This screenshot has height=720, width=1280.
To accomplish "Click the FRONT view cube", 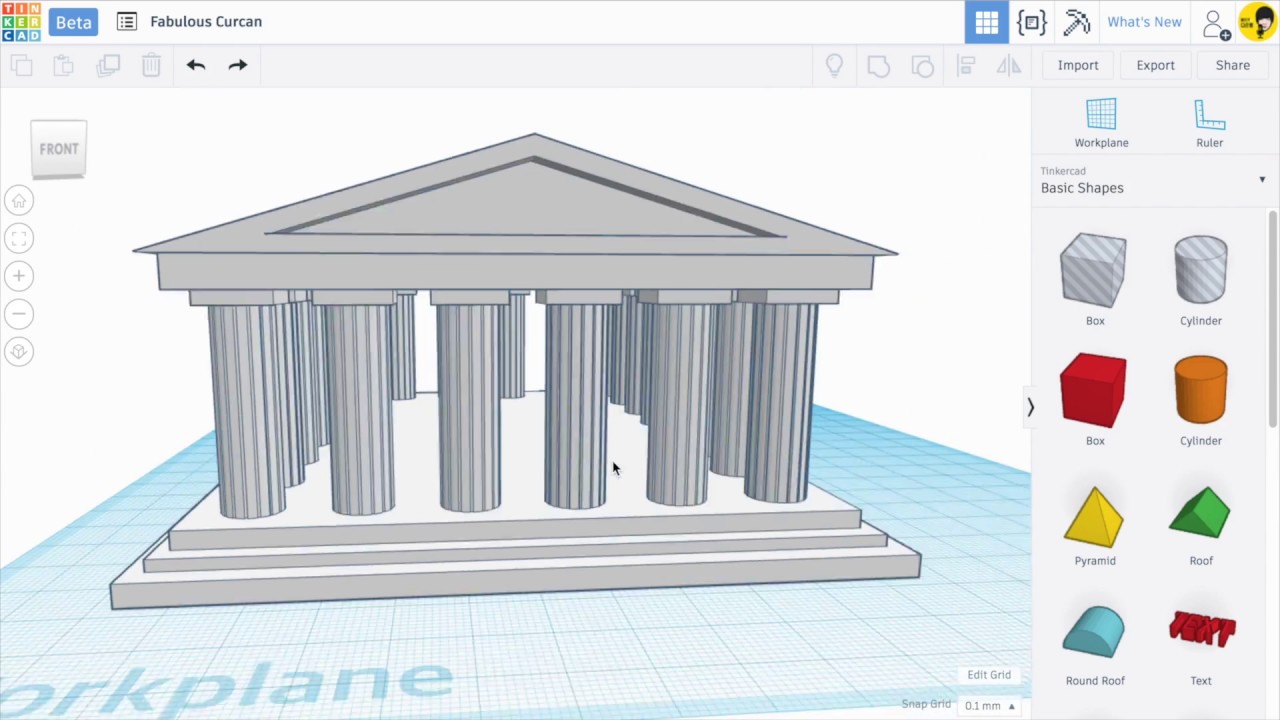I will tap(59, 149).
